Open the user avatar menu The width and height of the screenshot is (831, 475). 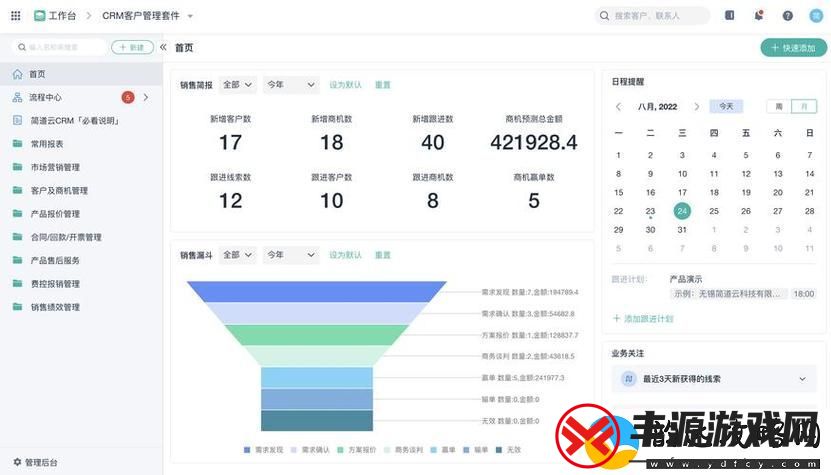tap(816, 16)
